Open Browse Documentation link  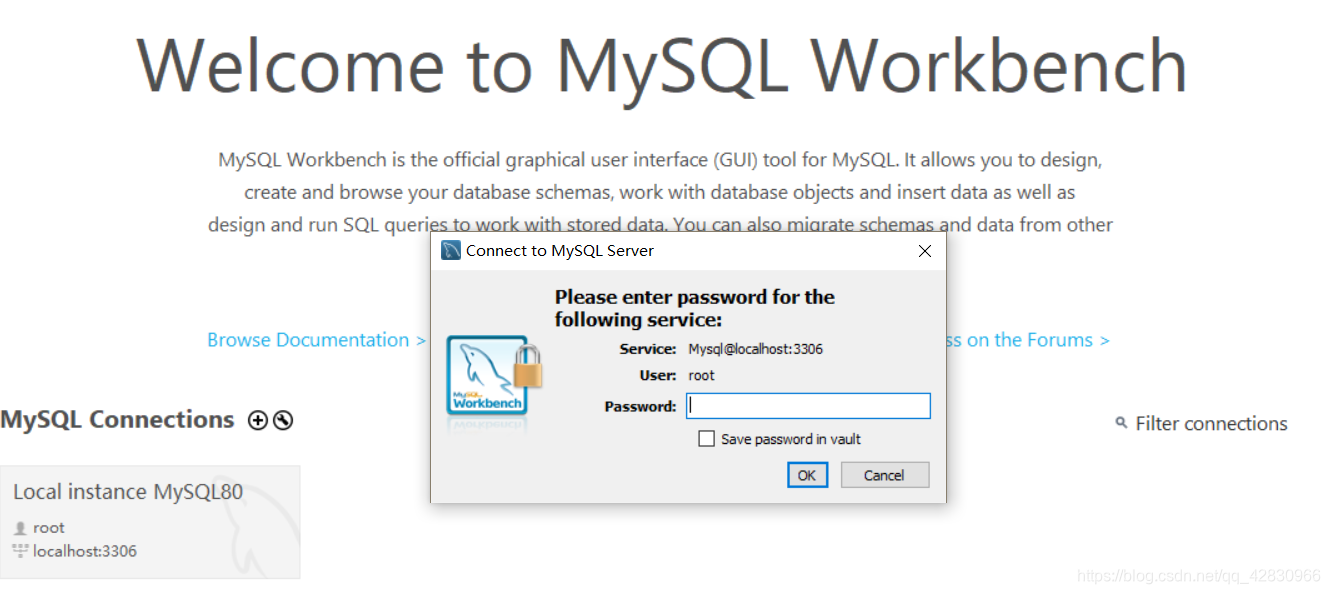[x=316, y=340]
